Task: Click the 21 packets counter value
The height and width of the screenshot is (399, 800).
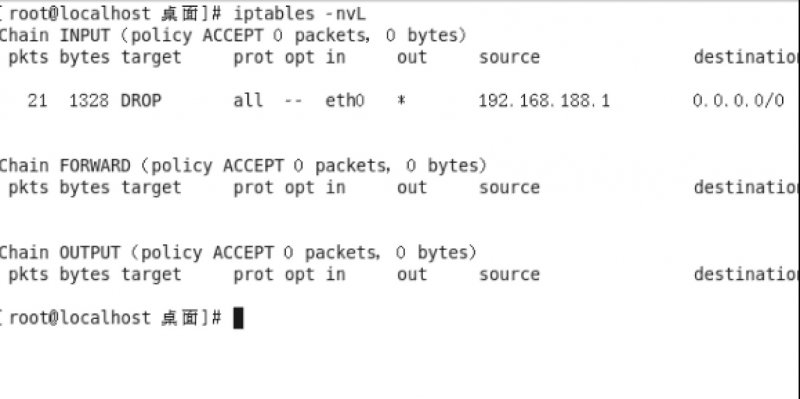Action: (37, 101)
